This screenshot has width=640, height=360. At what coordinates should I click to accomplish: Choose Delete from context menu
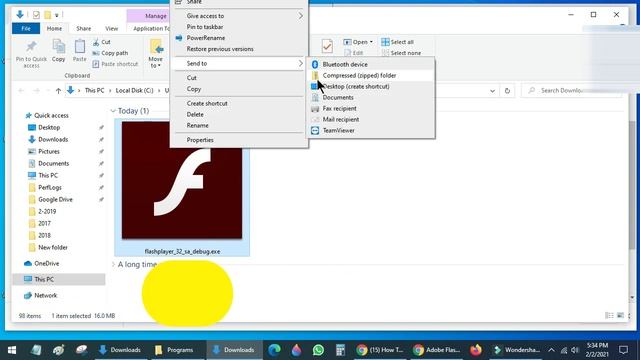click(239, 114)
